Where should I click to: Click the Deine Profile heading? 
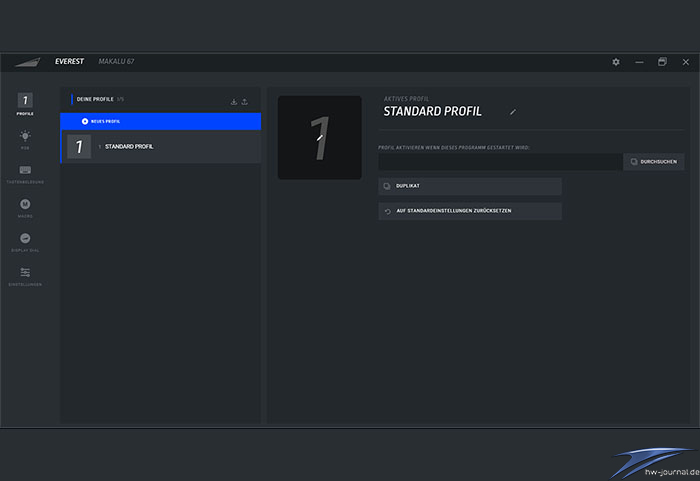point(95,99)
